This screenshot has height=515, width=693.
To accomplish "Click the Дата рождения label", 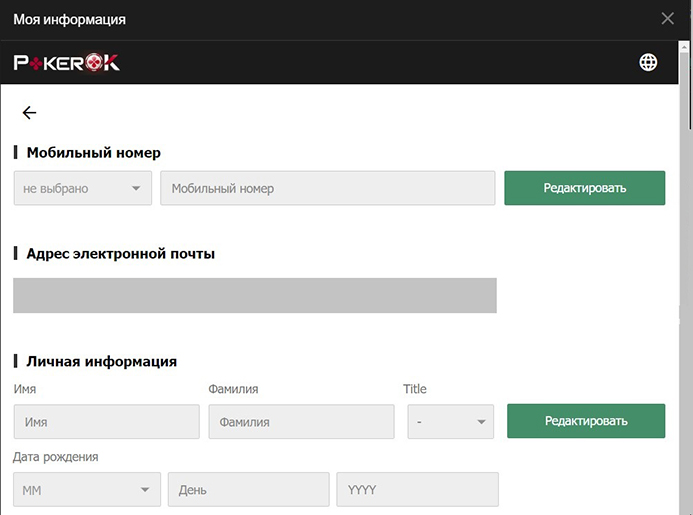I will coord(56,457).
